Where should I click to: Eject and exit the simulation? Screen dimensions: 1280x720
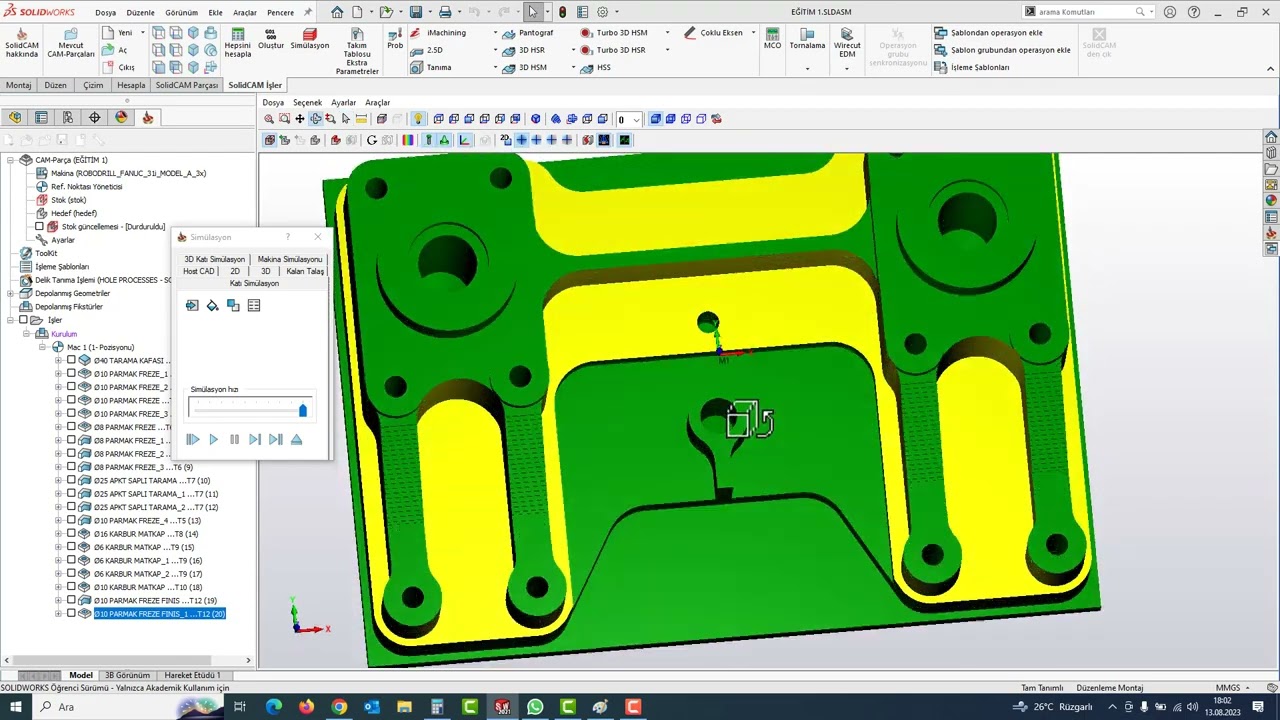tap(296, 439)
